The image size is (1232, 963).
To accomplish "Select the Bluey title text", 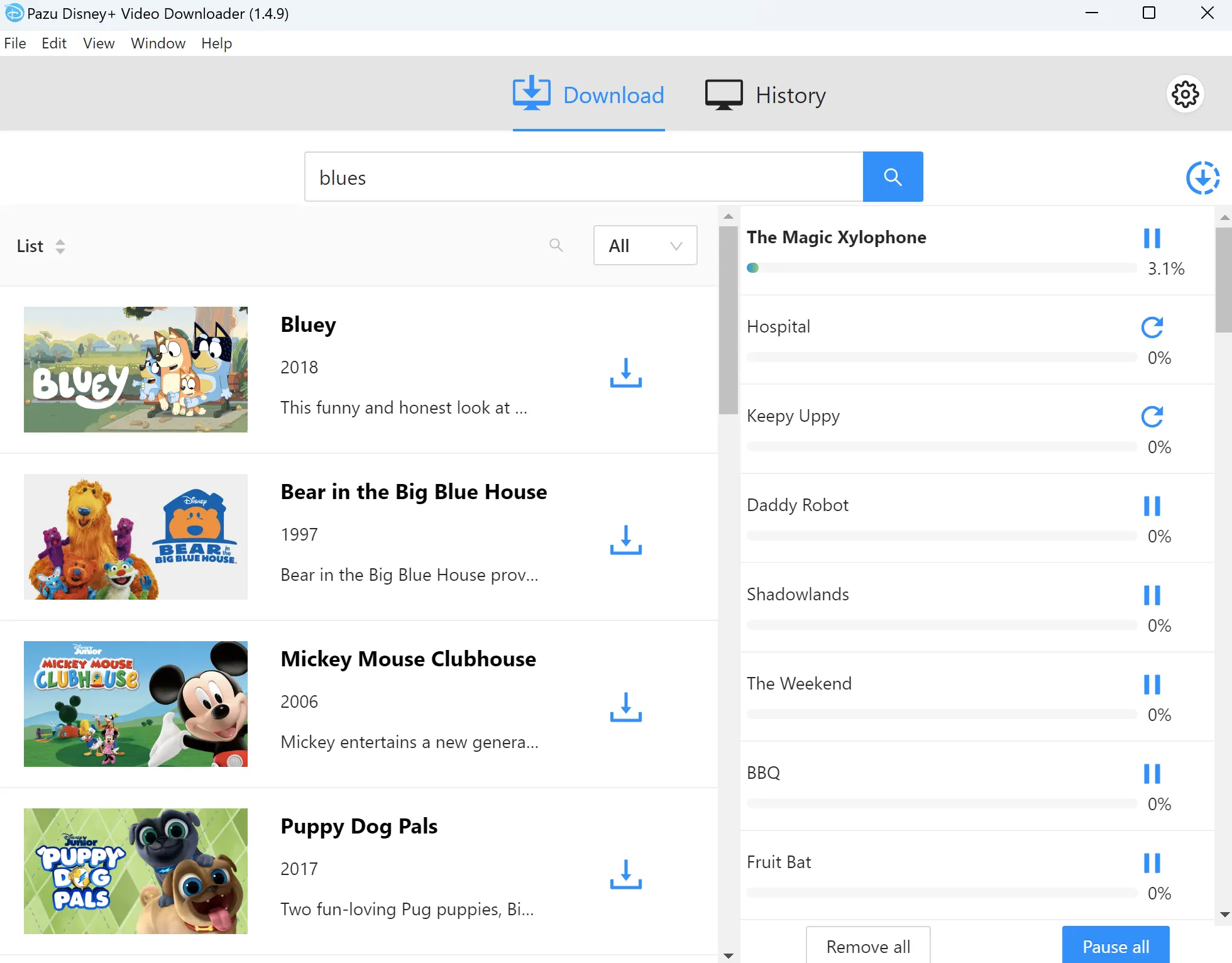I will 308,325.
